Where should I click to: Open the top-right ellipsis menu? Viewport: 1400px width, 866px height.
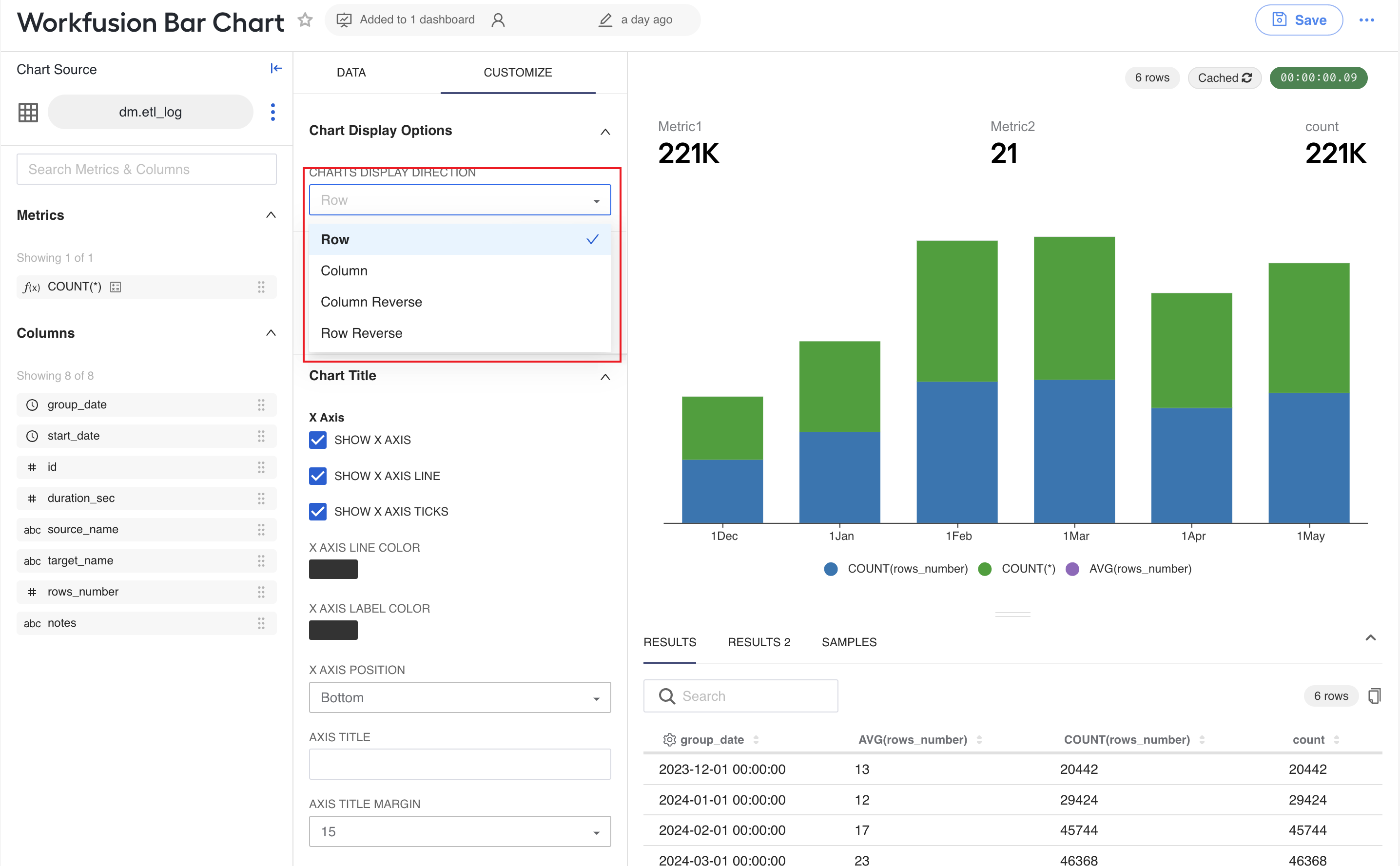[1366, 20]
